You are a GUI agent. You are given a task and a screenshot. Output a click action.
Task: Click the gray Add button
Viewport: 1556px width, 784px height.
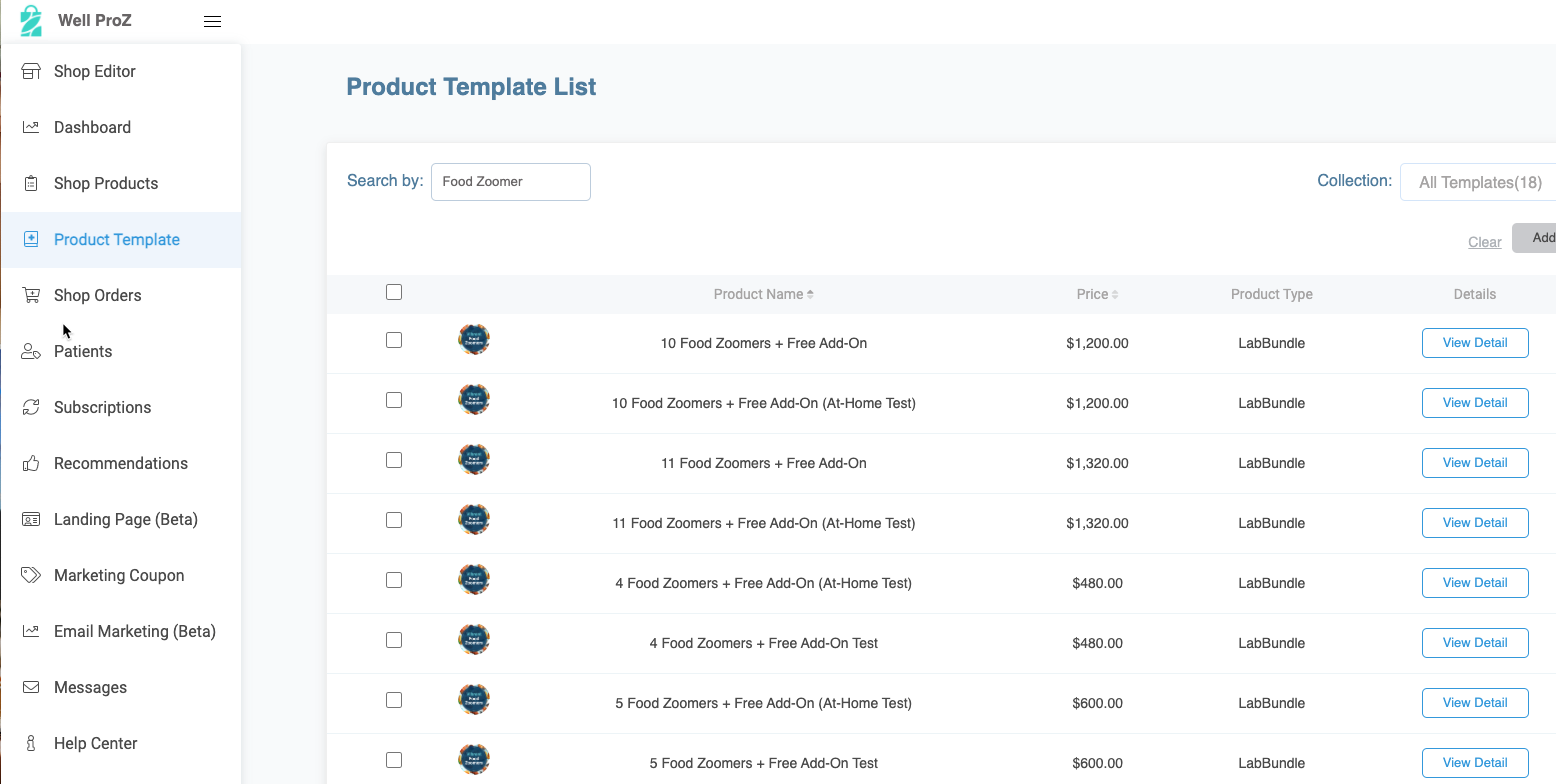(x=1534, y=238)
